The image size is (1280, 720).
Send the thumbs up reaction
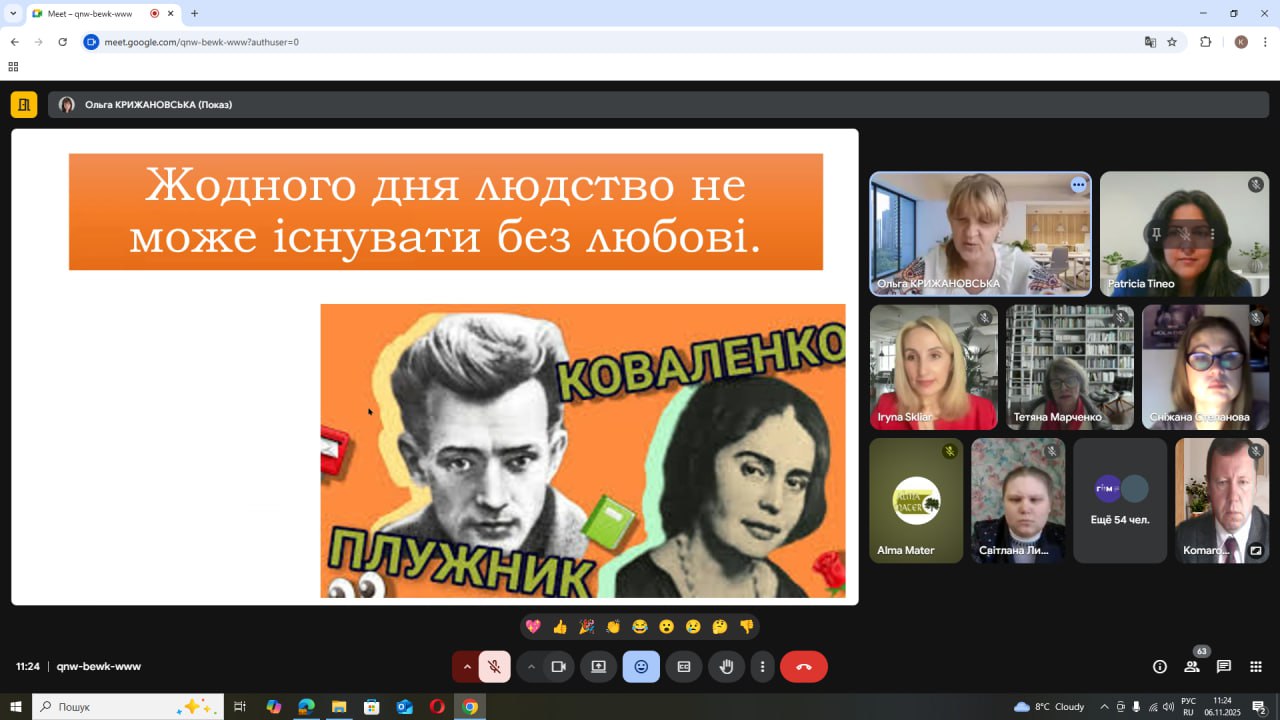point(560,627)
